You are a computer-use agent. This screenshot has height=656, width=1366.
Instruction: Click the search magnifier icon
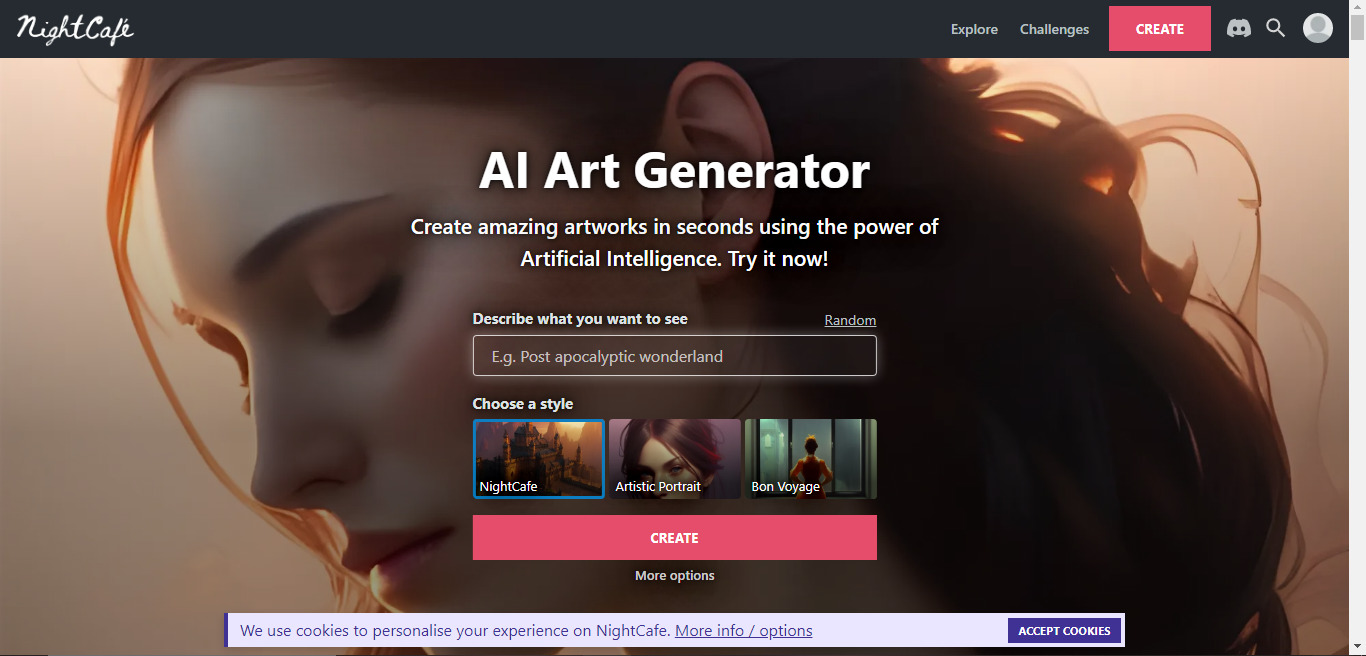[1275, 28]
